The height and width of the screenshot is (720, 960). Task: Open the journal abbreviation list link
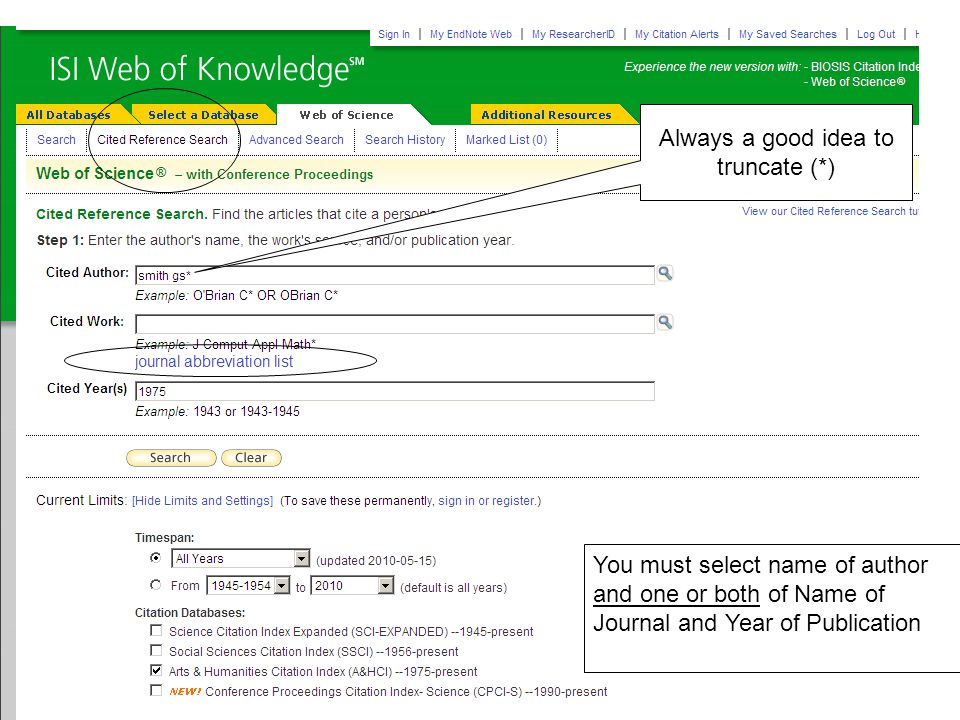point(214,362)
